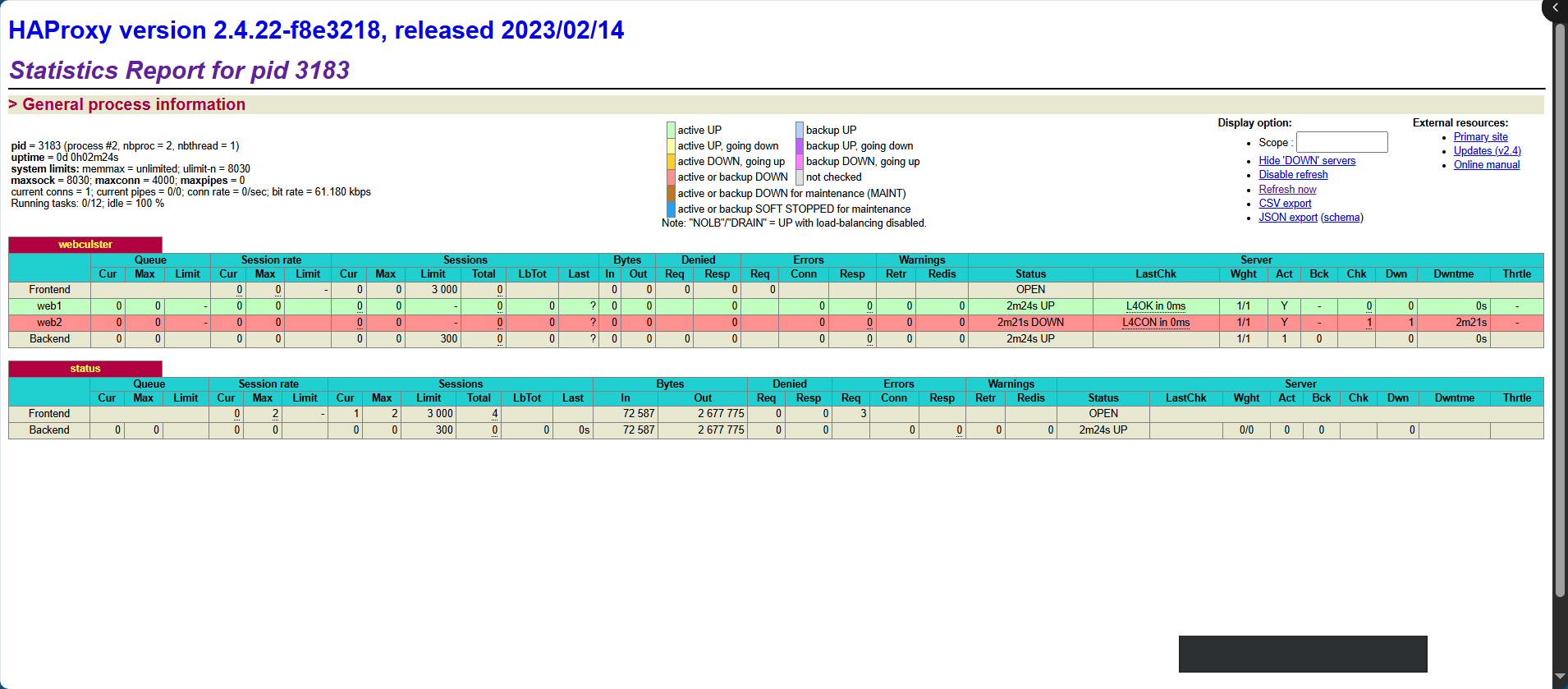Click the uptime line in process info
This screenshot has height=689, width=1568.
(65, 158)
